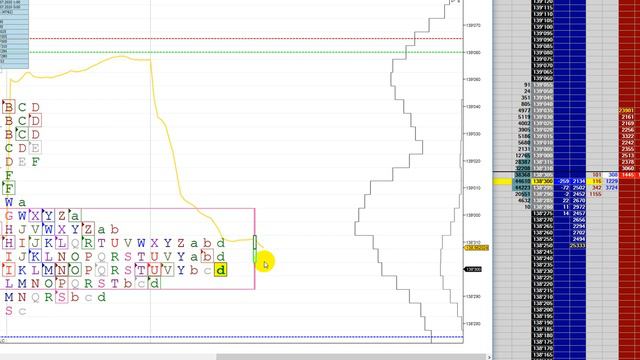Click bid size 2502 in blue column
The height and width of the screenshot is (360, 640).
578,188
